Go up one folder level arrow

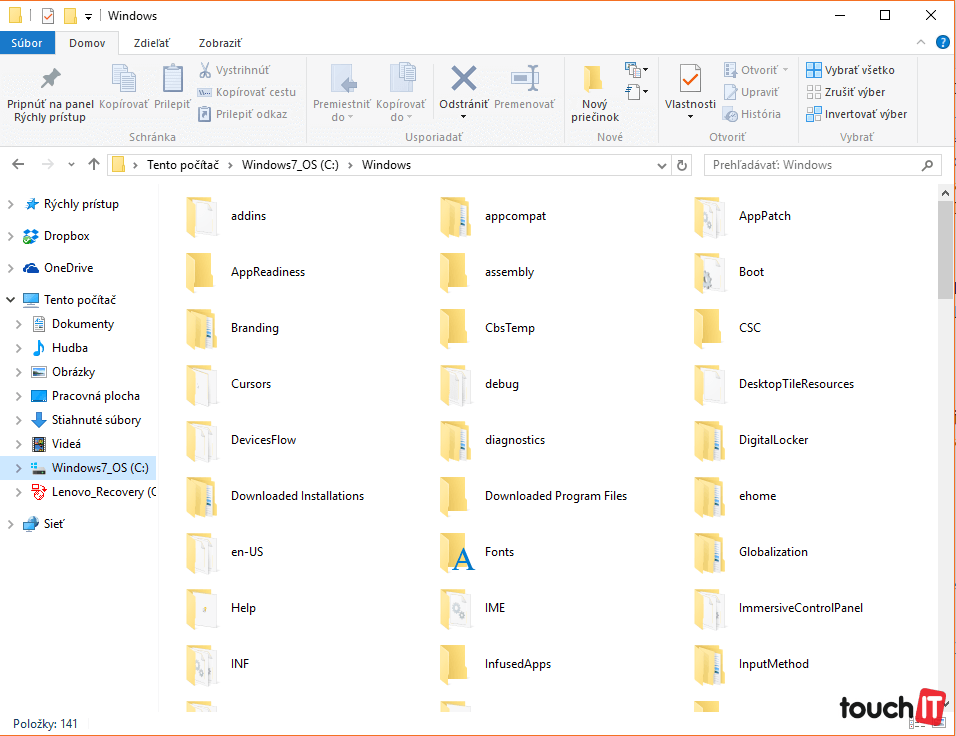coord(94,165)
